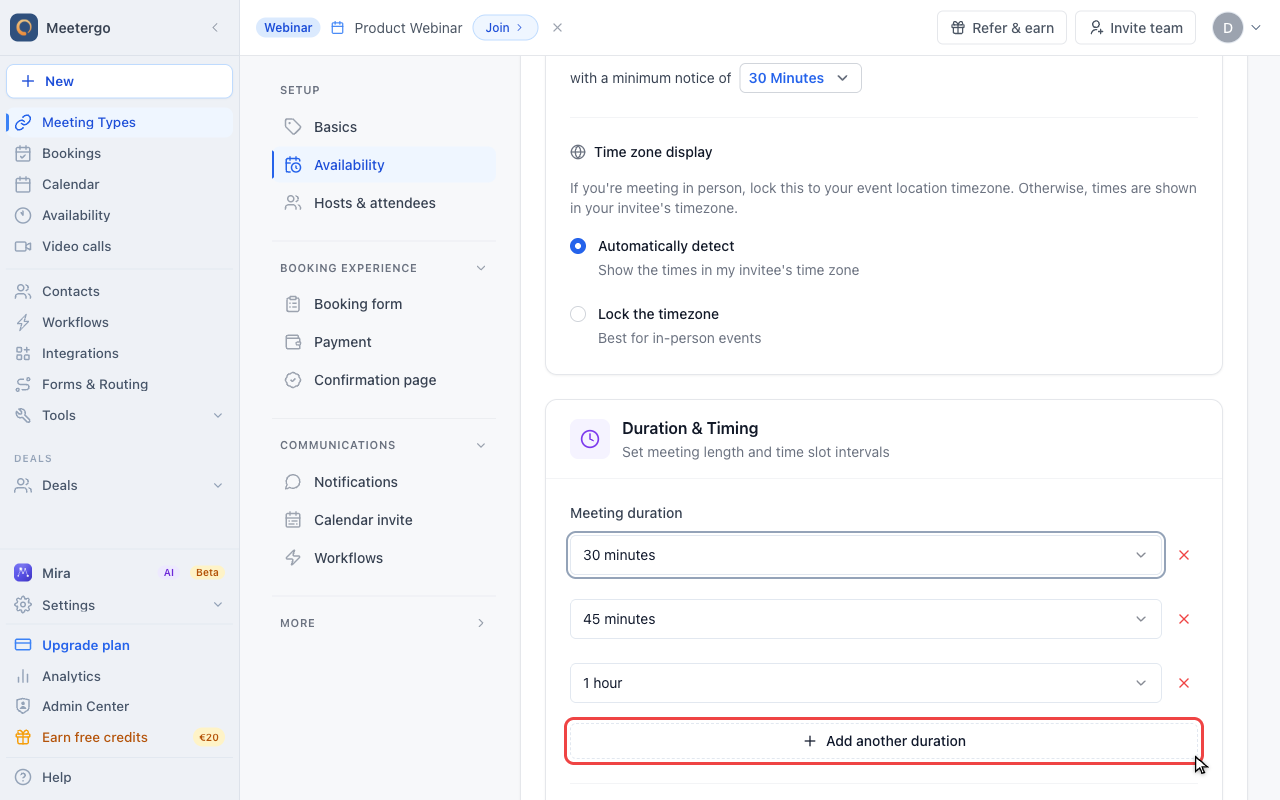This screenshot has width=1280, height=800.
Task: Close the Product Webinar tab
Action: (x=558, y=28)
